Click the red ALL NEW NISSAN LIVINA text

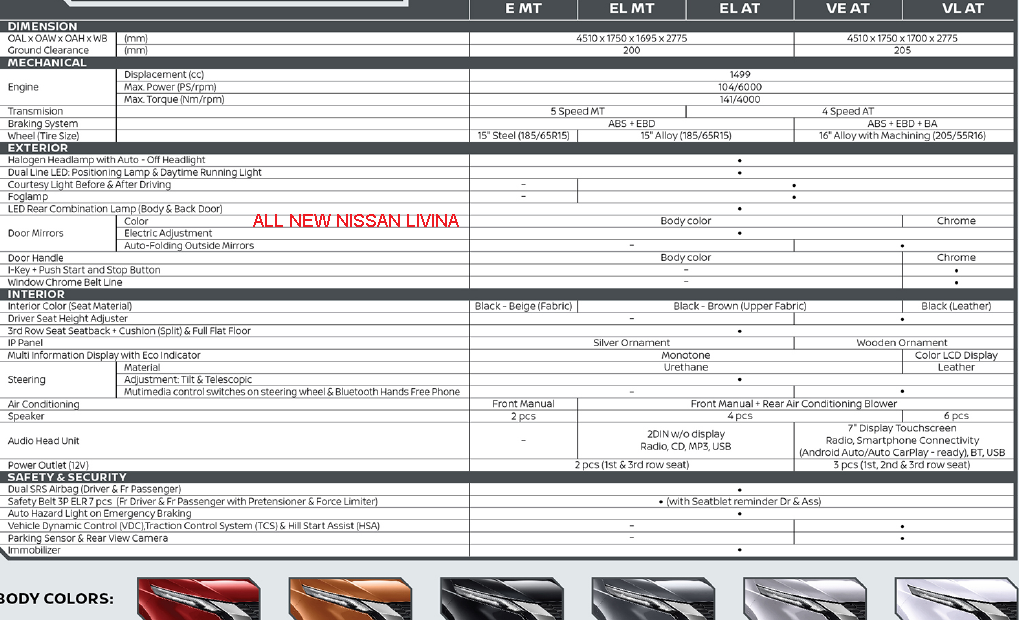tap(355, 221)
